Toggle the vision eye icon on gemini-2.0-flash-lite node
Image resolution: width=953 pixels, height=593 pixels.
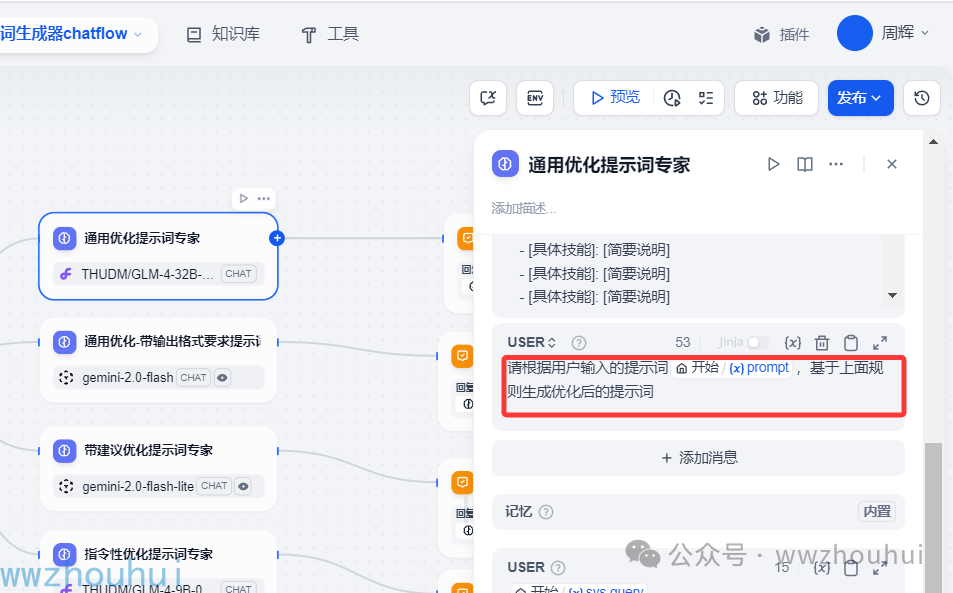243,486
